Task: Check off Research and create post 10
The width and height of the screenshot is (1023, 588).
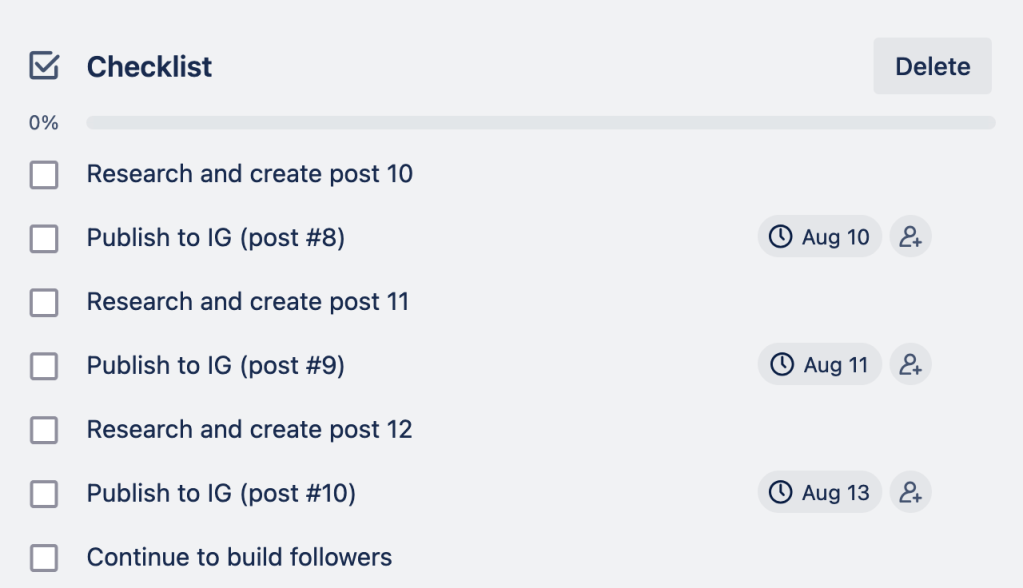Action: 44,175
